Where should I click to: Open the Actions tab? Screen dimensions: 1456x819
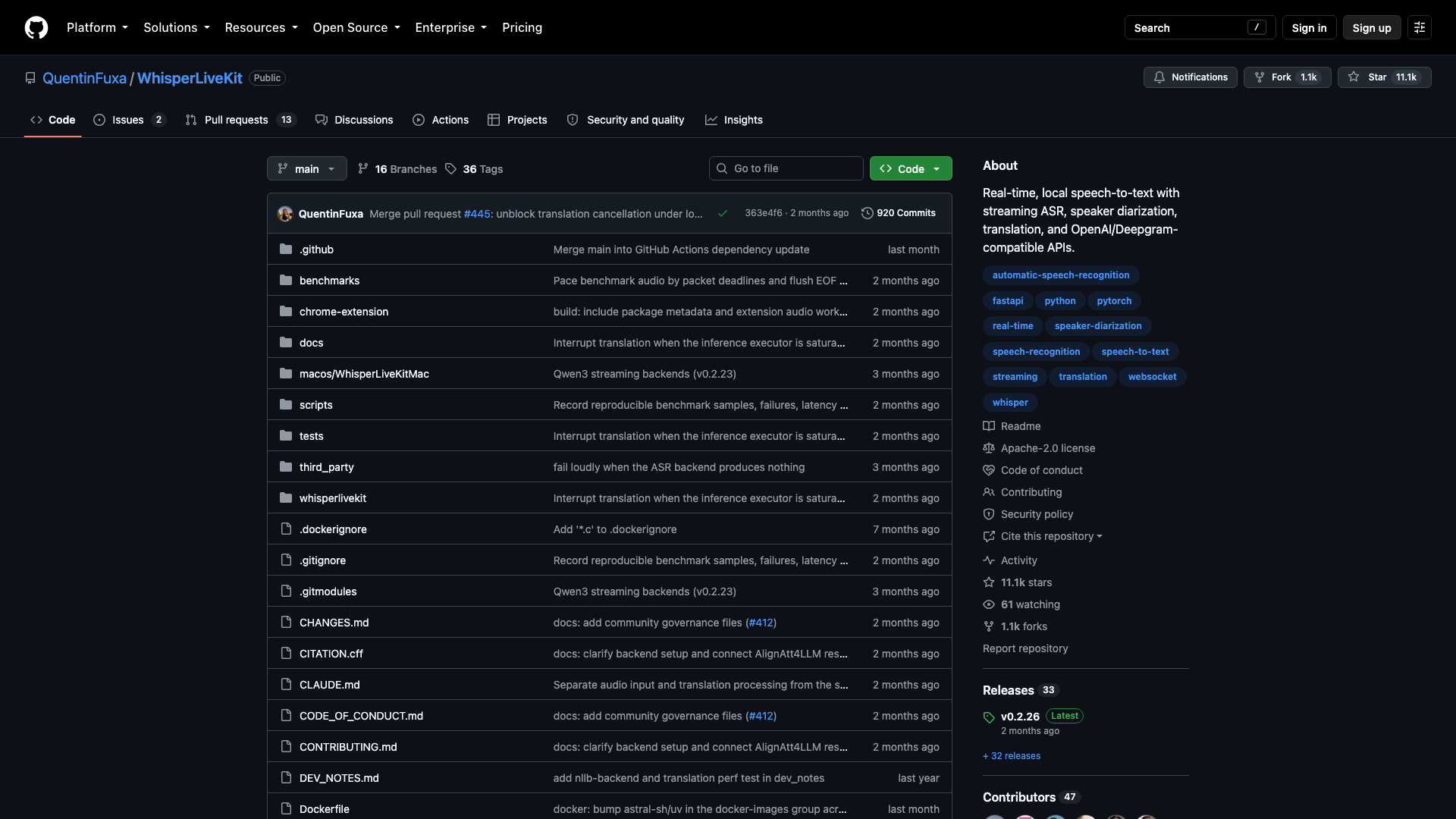441,120
